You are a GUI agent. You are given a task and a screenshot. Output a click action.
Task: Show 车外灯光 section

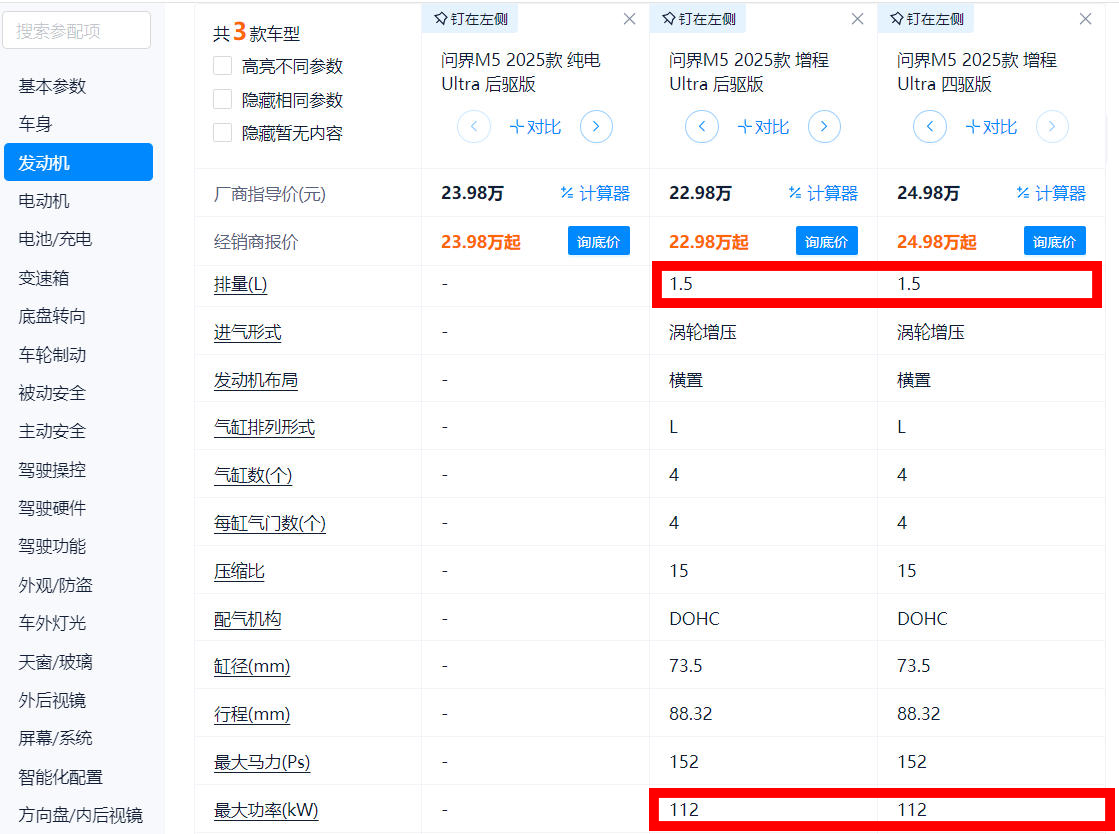coord(52,623)
